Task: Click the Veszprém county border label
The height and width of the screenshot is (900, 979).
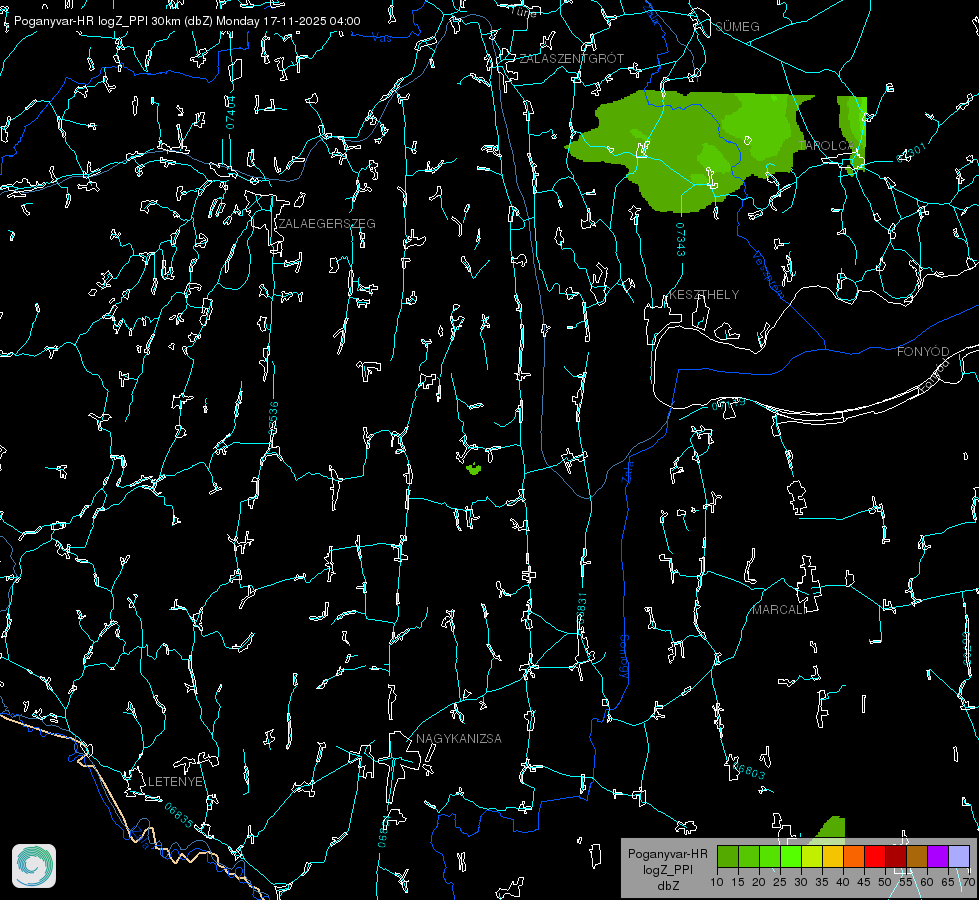Action: (x=767, y=274)
